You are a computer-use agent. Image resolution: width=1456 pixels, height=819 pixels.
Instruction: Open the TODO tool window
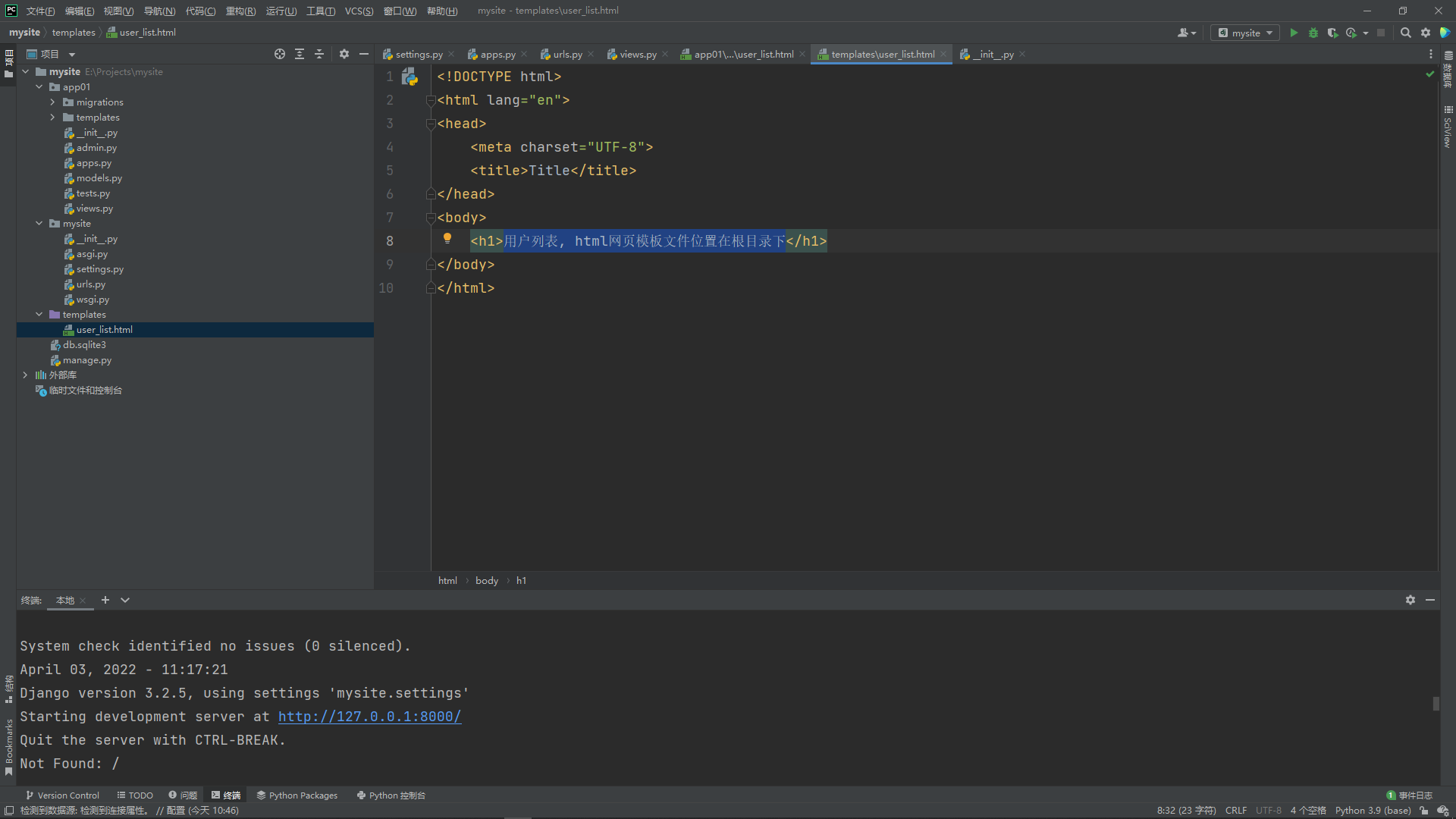click(x=135, y=795)
